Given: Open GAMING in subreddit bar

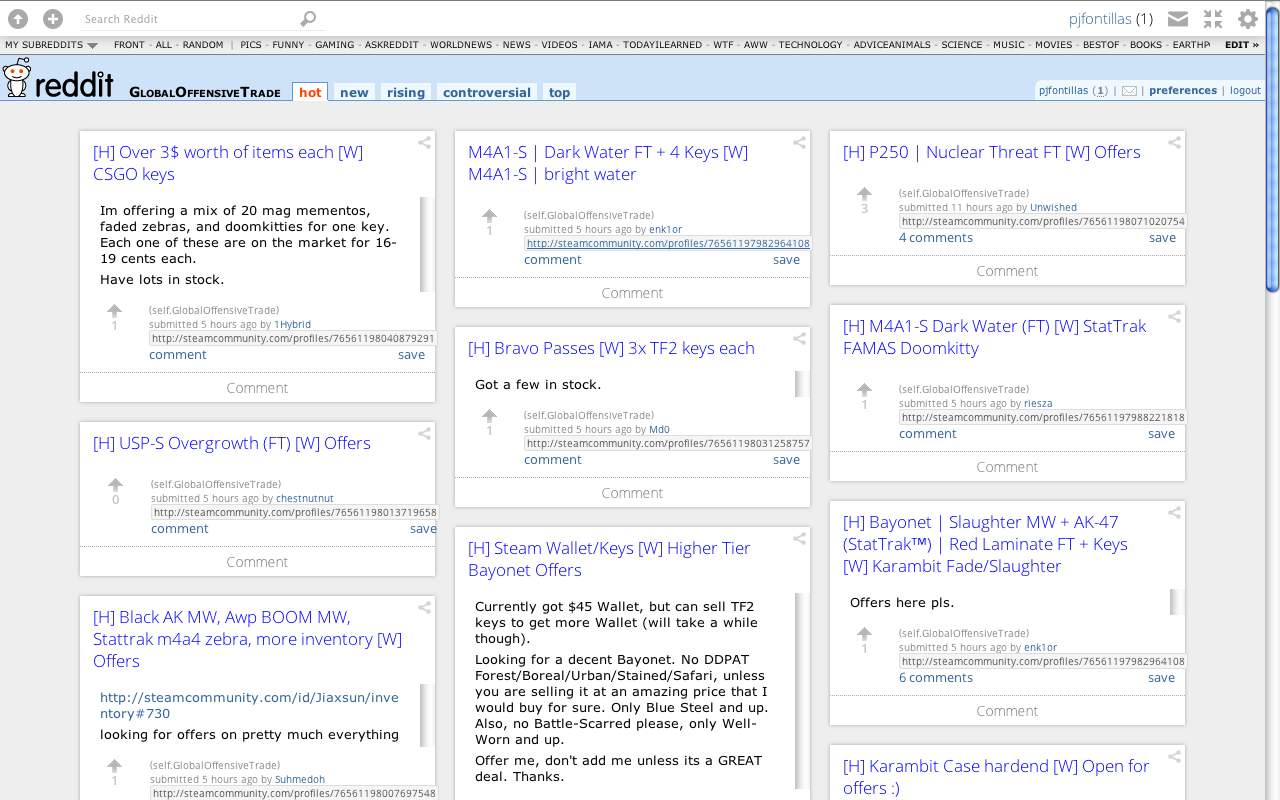Looking at the screenshot, I should pyautogui.click(x=334, y=45).
